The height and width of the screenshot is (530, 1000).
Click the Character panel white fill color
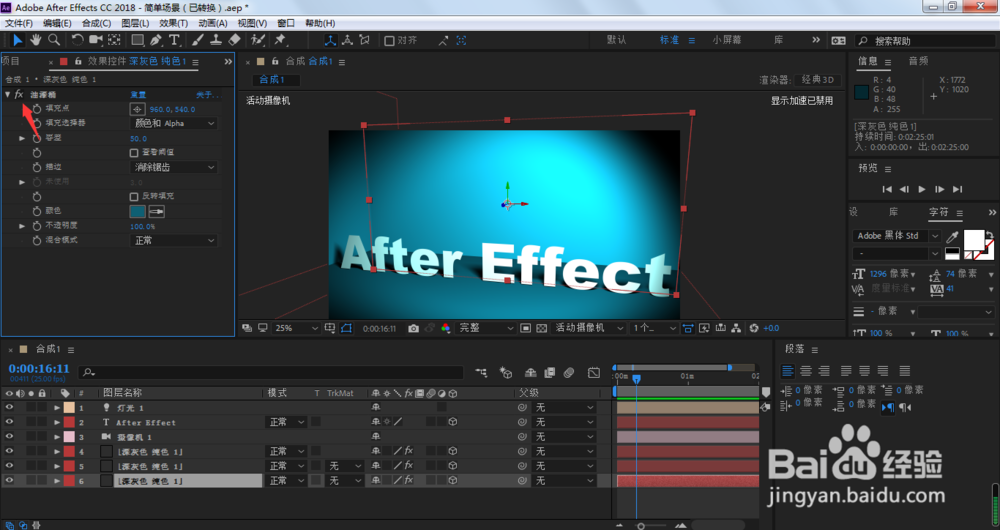click(x=974, y=239)
